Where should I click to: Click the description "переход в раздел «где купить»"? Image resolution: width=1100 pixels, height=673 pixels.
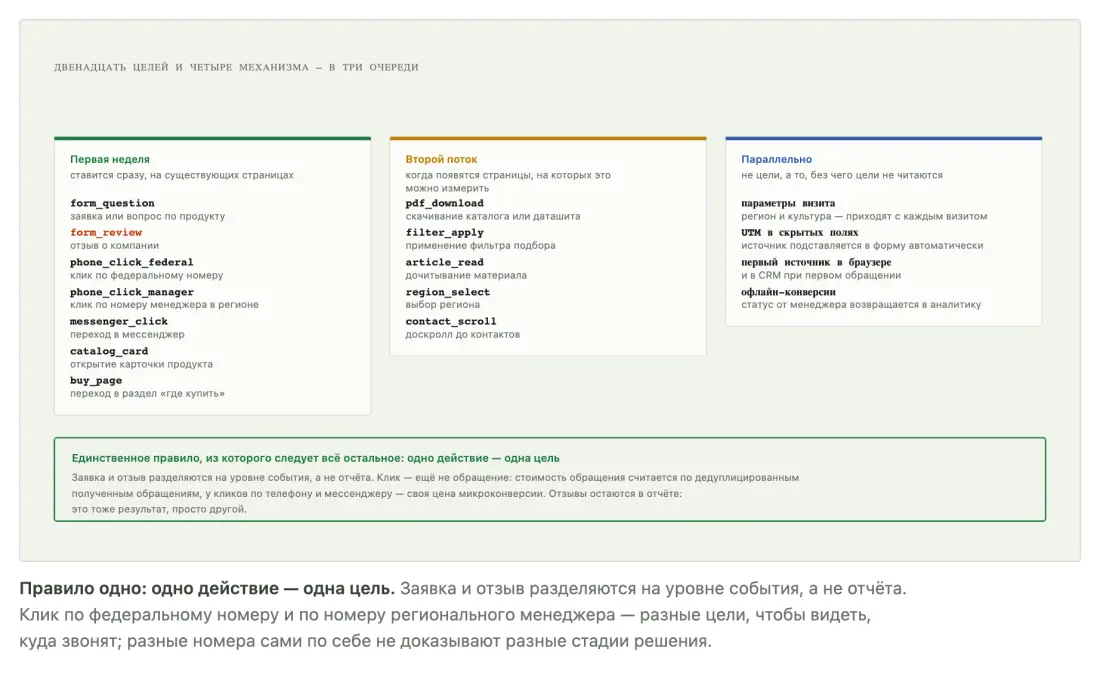147,394
